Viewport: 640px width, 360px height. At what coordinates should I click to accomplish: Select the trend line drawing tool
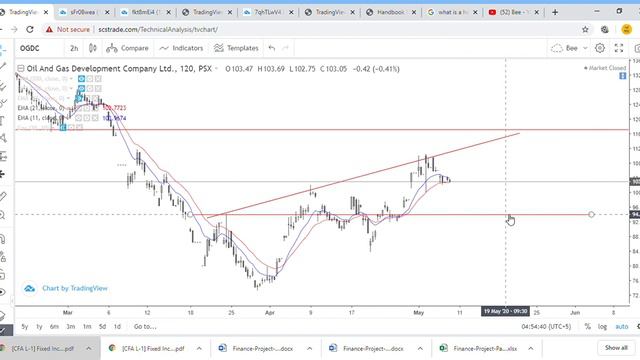[3, 66]
